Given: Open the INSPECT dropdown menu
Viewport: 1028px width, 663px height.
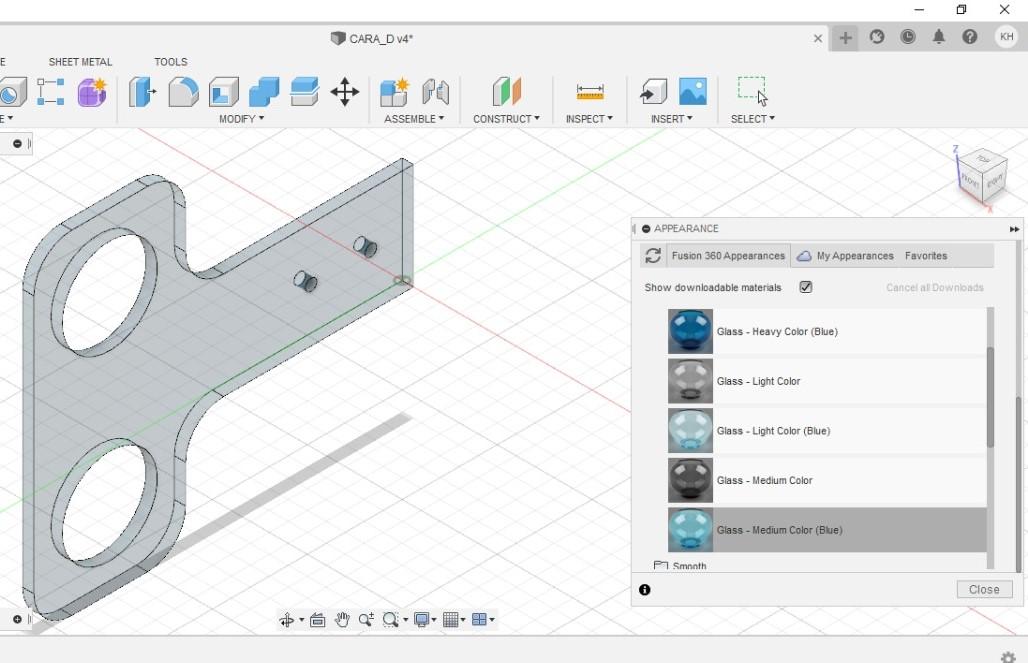Looking at the screenshot, I should pyautogui.click(x=589, y=119).
